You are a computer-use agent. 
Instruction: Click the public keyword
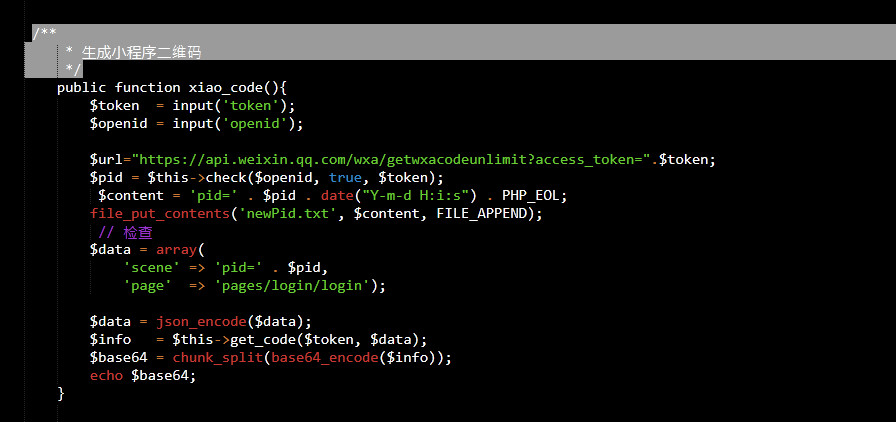[x=82, y=88]
